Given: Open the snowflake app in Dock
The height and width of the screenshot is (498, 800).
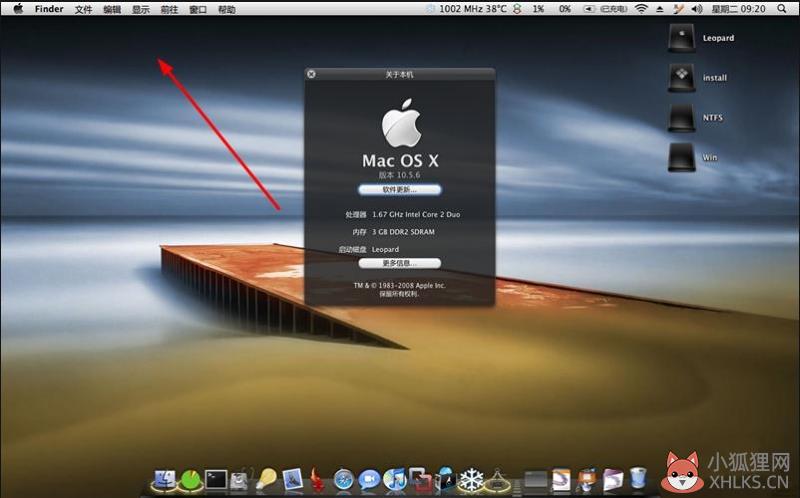Looking at the screenshot, I should click(x=471, y=480).
